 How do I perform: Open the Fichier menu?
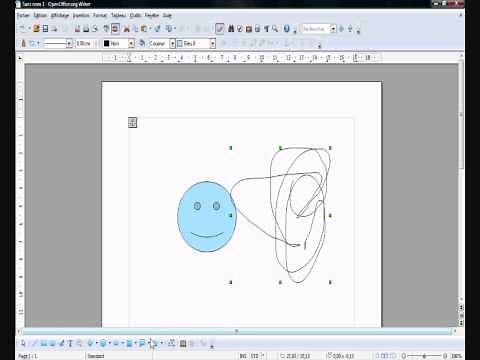coord(23,15)
